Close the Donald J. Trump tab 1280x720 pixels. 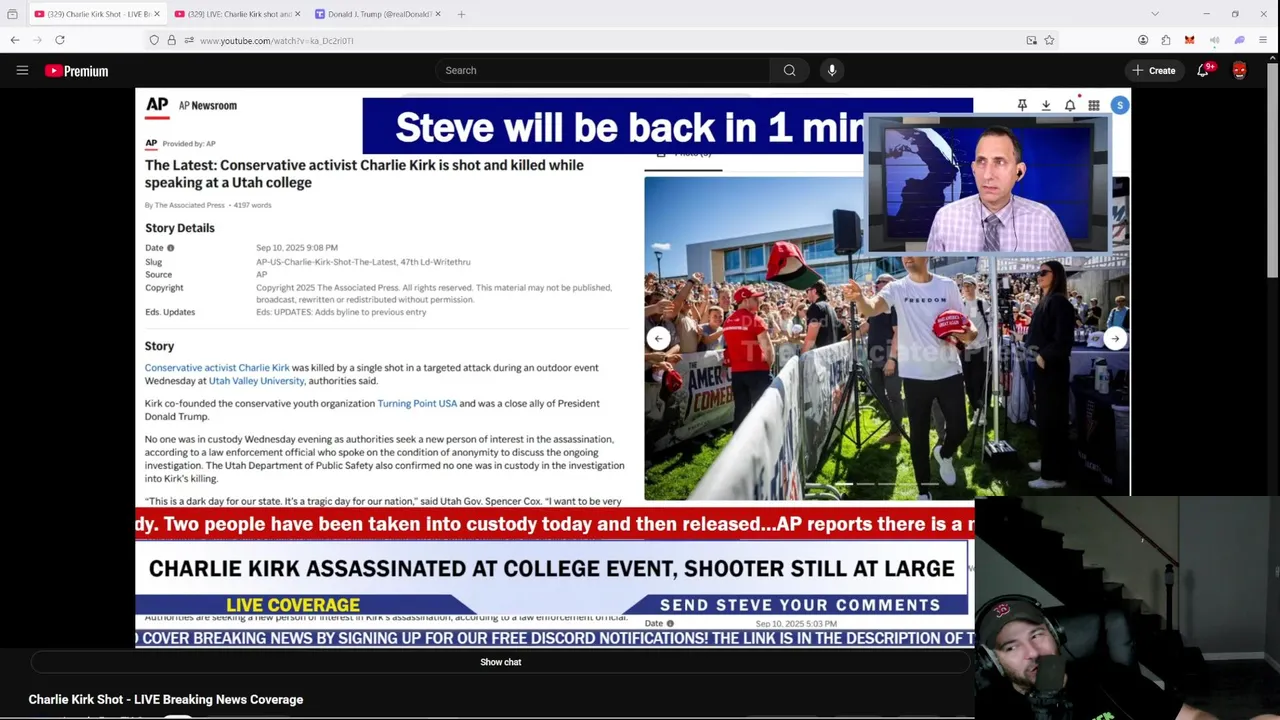click(438, 14)
